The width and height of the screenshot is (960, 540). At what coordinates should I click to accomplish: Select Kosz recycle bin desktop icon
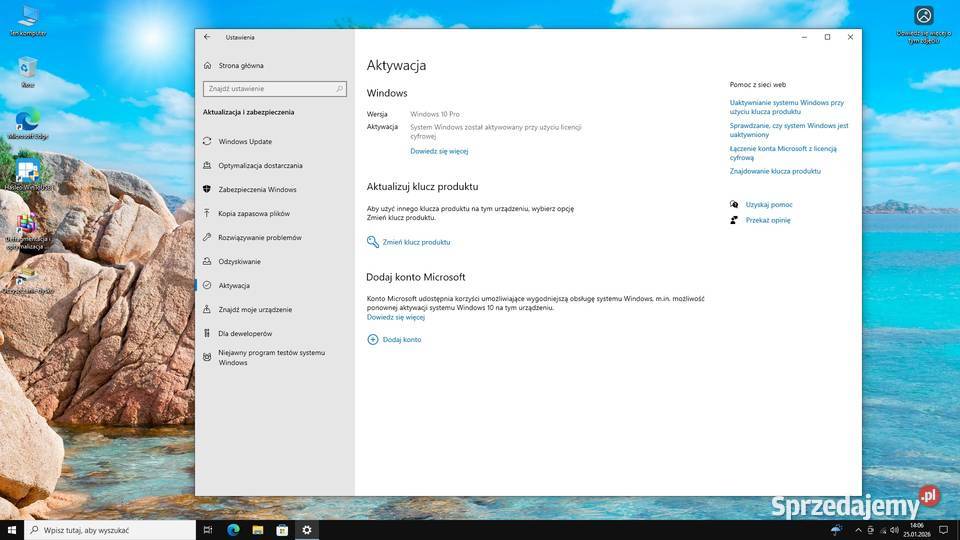pyautogui.click(x=28, y=72)
